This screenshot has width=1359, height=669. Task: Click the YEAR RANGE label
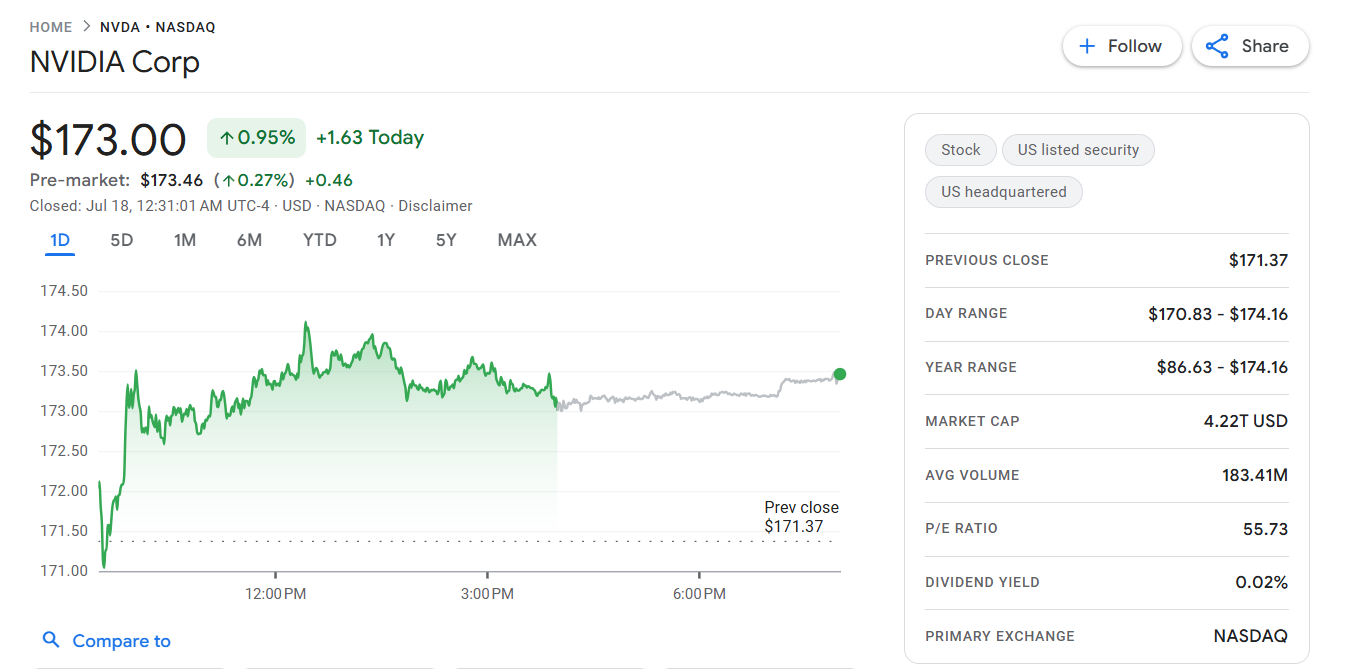click(x=971, y=367)
